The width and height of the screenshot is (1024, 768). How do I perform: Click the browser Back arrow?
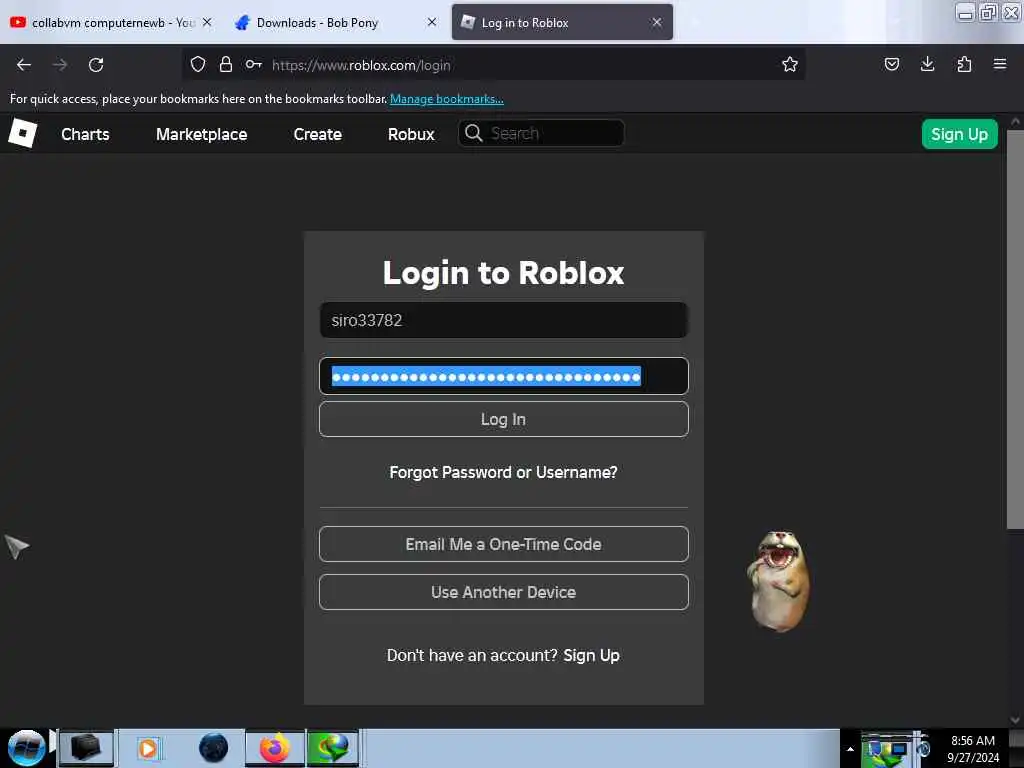(24, 65)
